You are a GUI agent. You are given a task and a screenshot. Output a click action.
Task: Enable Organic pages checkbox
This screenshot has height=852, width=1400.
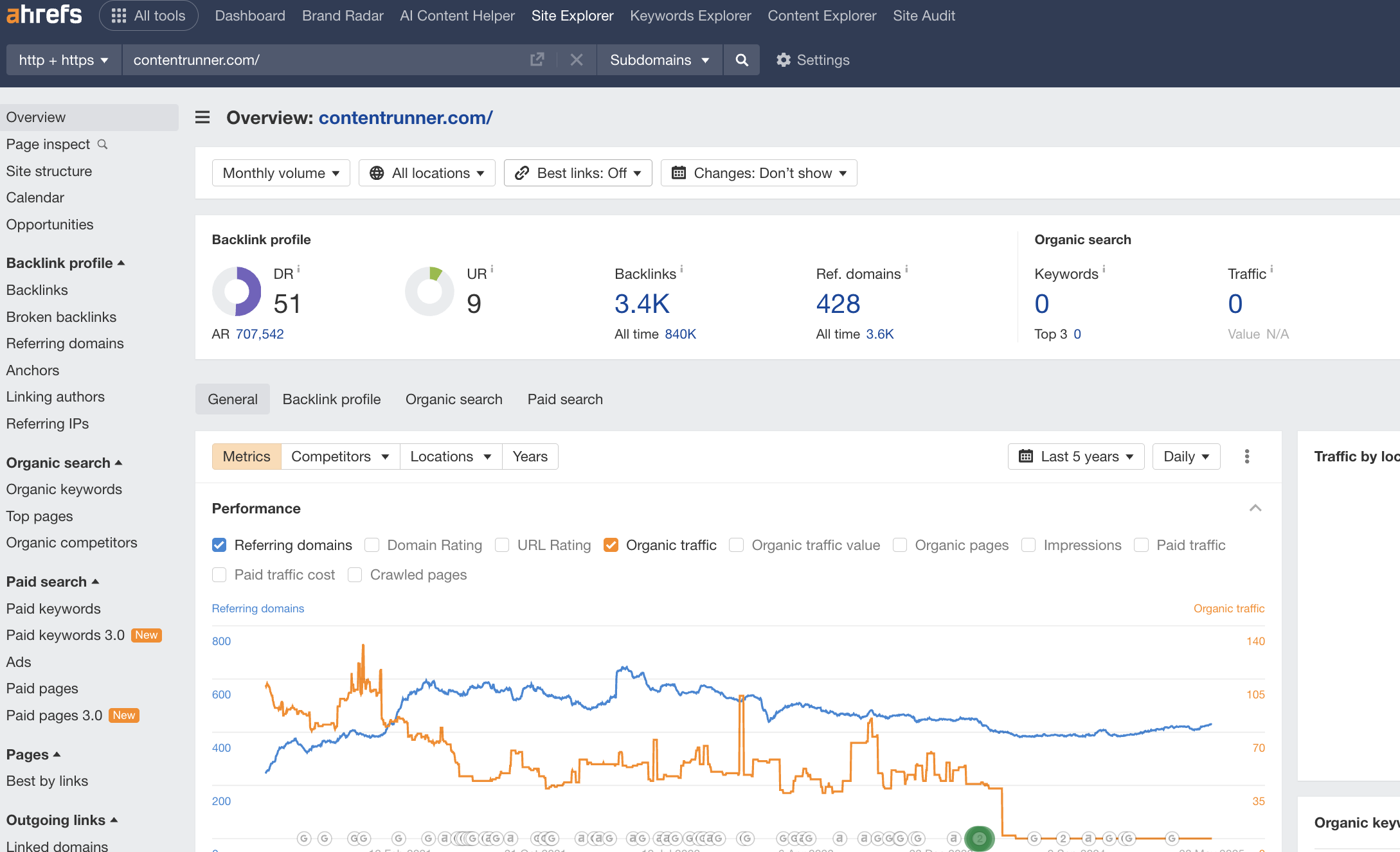pyautogui.click(x=900, y=545)
